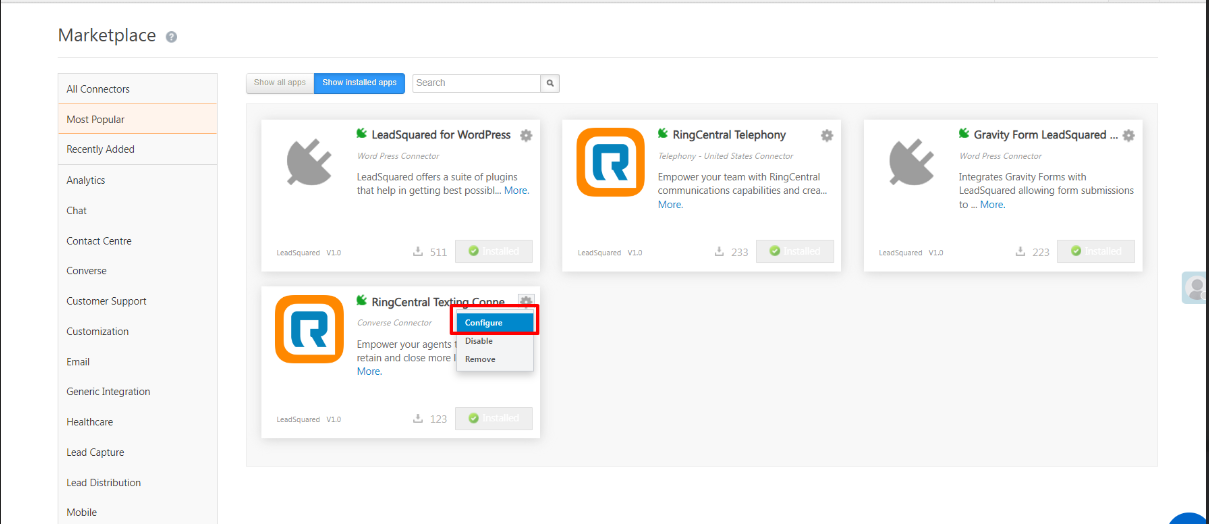1209x524 pixels.
Task: Click Installed button on Gravity Form card
Action: [1096, 251]
